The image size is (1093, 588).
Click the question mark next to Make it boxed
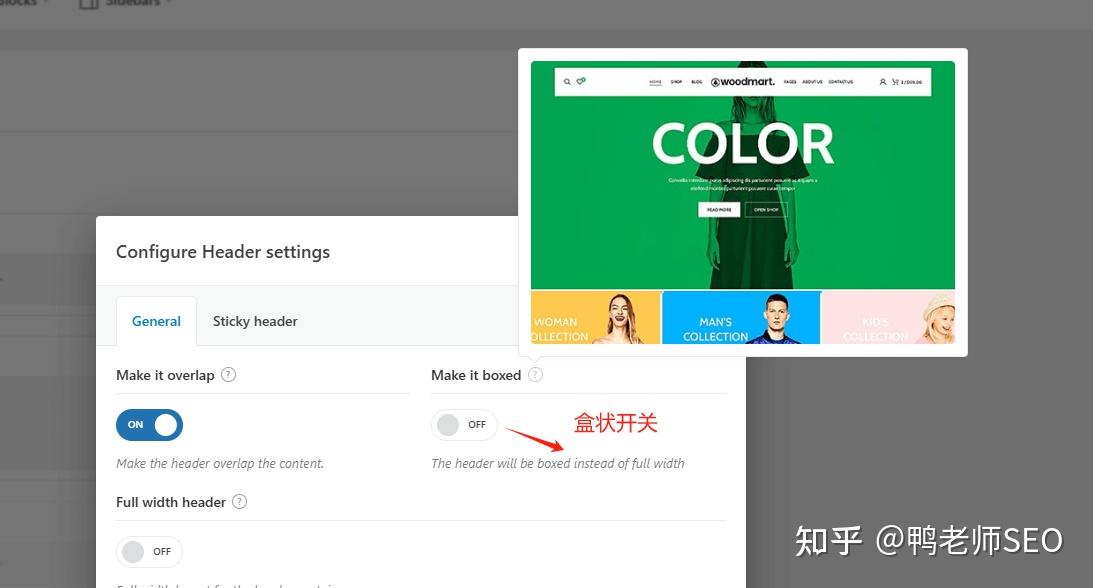pos(535,374)
